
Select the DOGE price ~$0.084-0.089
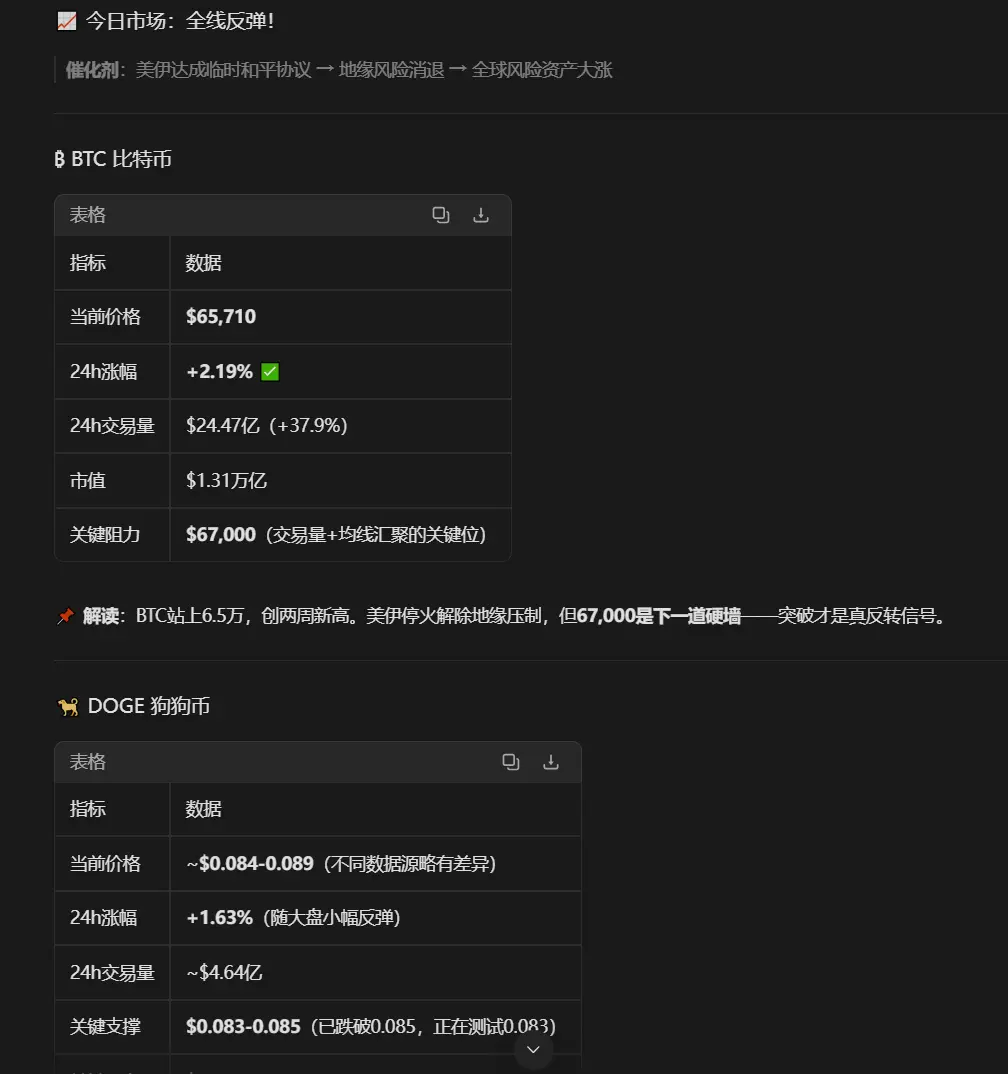250,863
